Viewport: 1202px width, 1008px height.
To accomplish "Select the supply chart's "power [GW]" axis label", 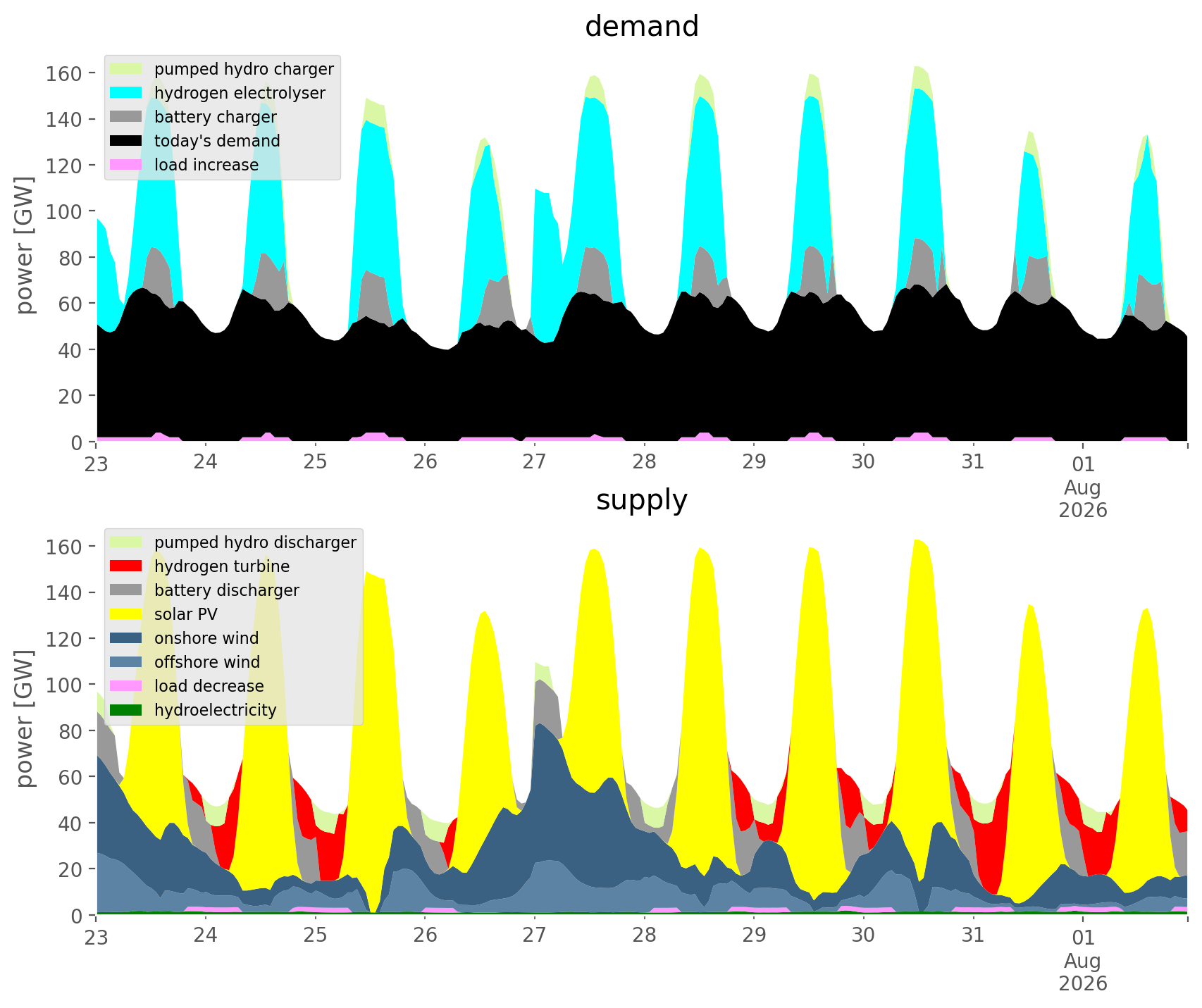I will point(25,719).
